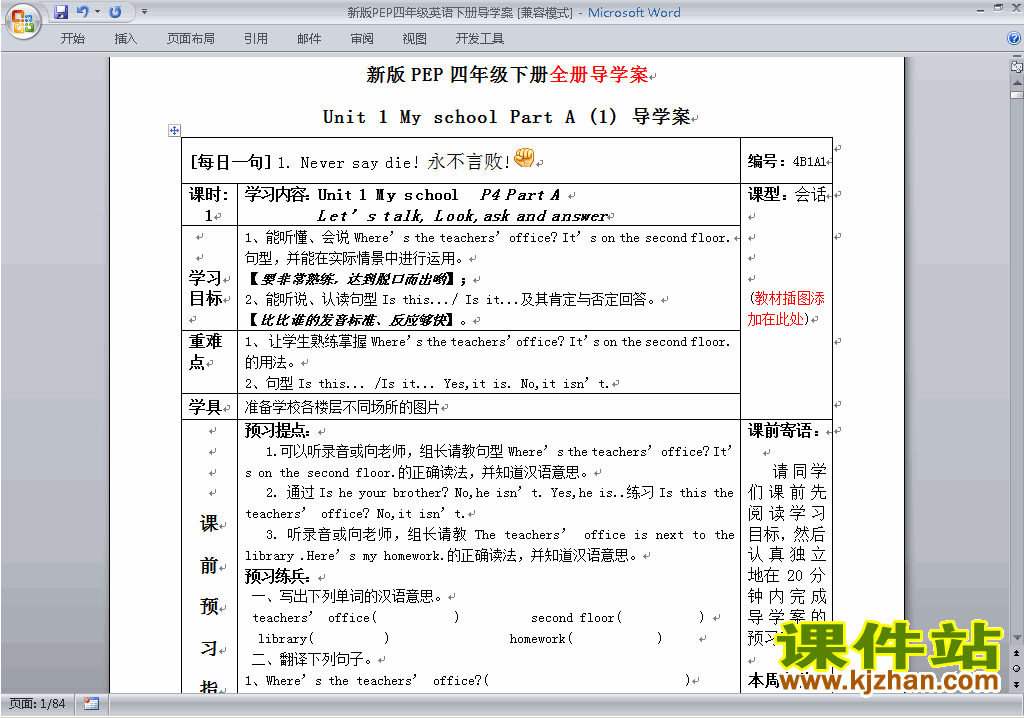Toggle the ruler icon above the scrollbar
Viewport: 1024px width, 718px height.
[1017, 66]
